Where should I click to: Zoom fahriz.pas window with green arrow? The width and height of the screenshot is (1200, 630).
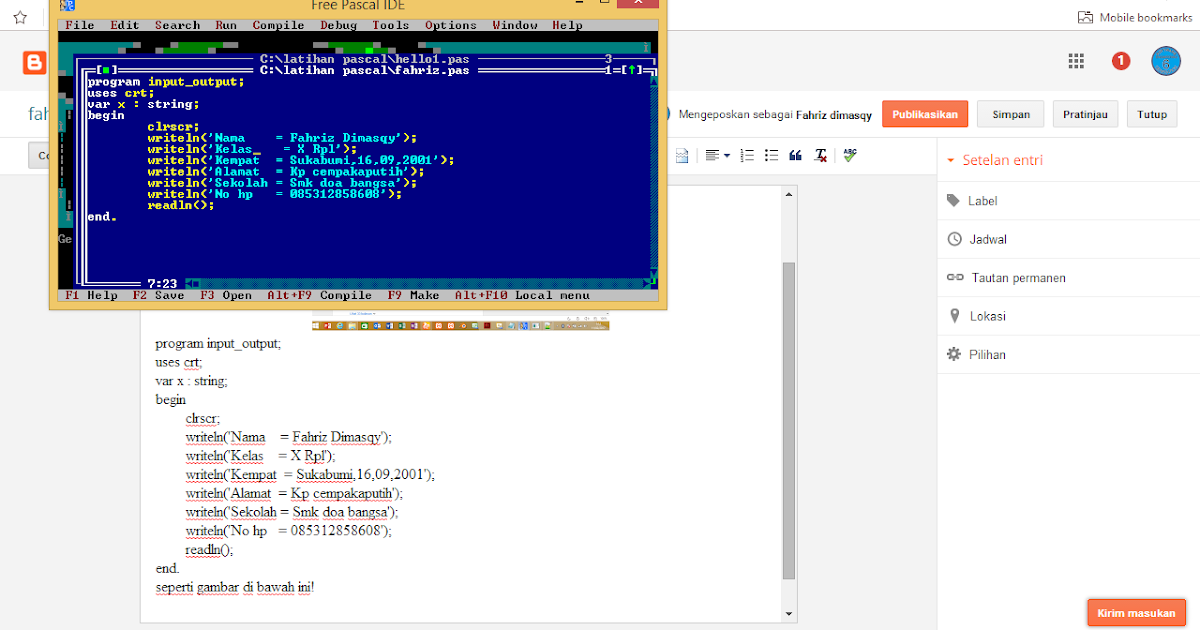(x=634, y=70)
